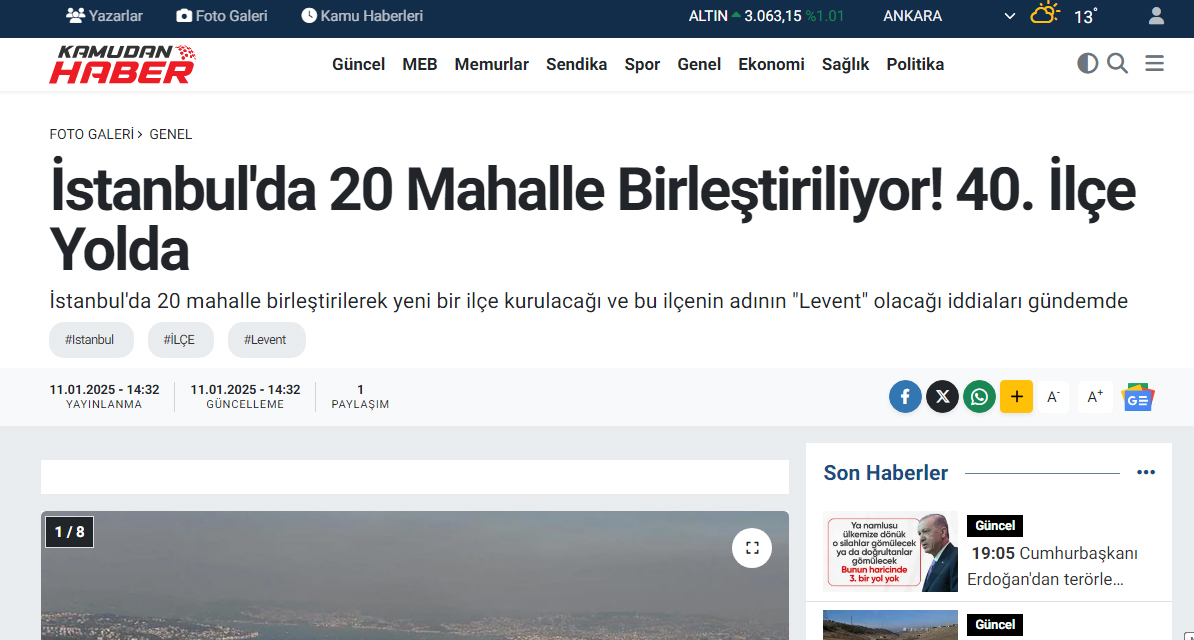Screen dimensions: 1194x640
Task: Click the temperature 13° reading
Action: coord(1086,16)
